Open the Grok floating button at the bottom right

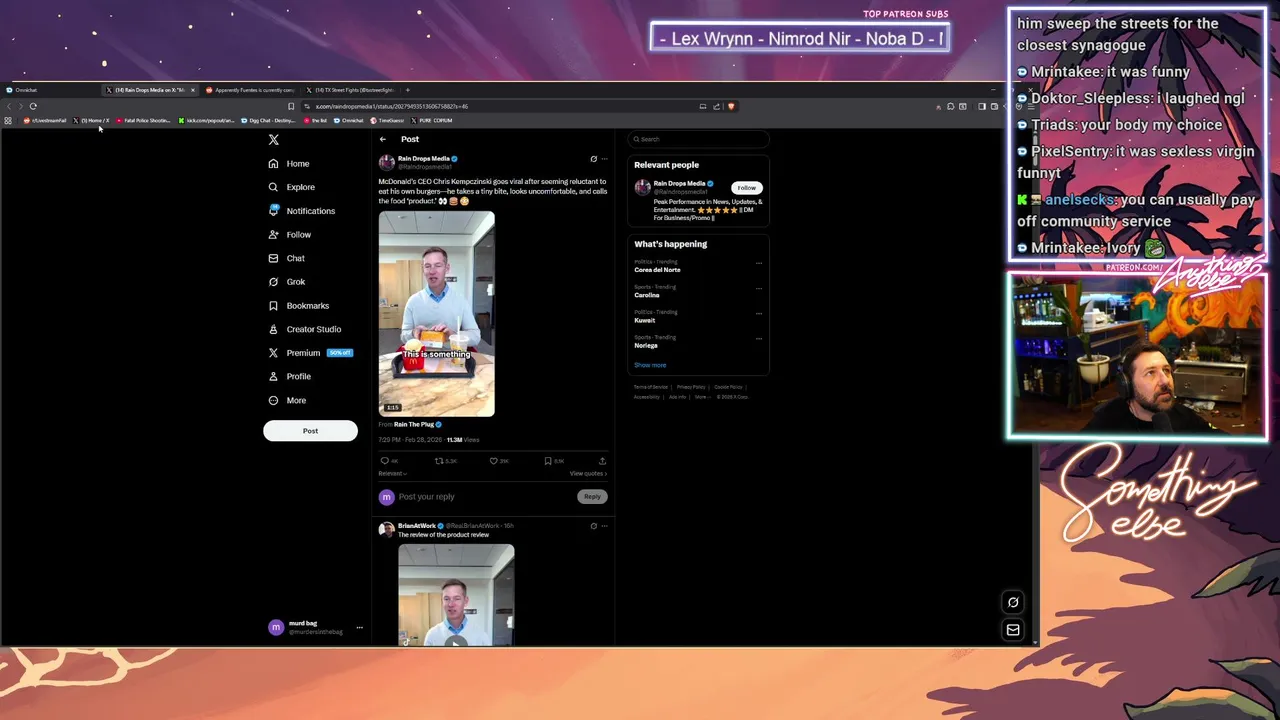(x=1013, y=602)
